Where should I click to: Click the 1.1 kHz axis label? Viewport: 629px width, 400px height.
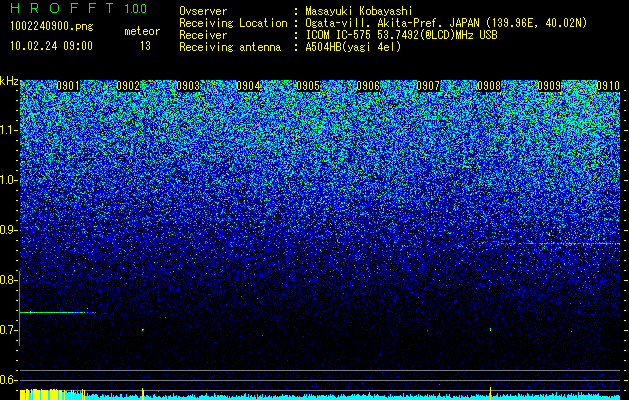(8, 130)
